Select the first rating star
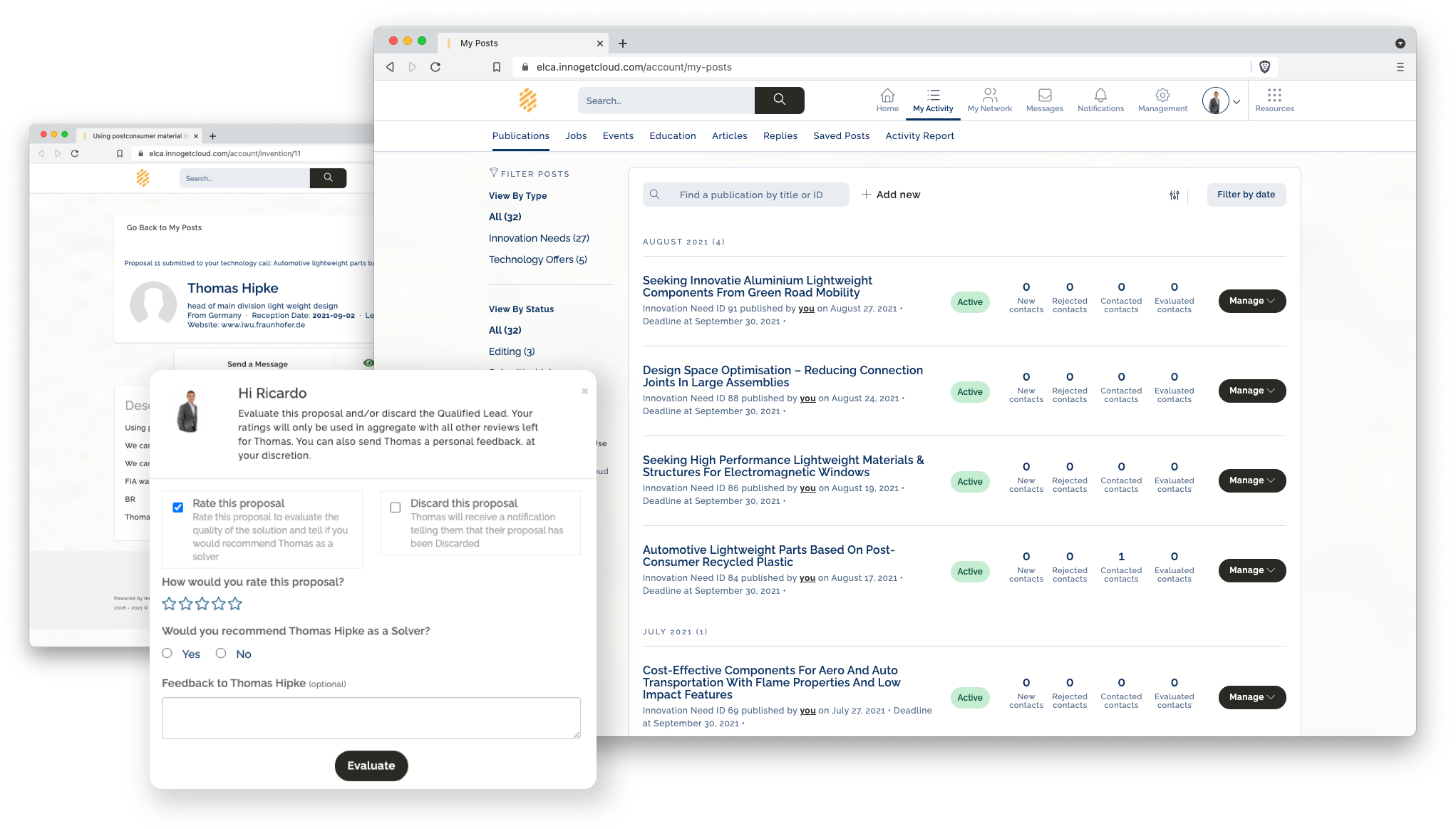 [x=169, y=604]
